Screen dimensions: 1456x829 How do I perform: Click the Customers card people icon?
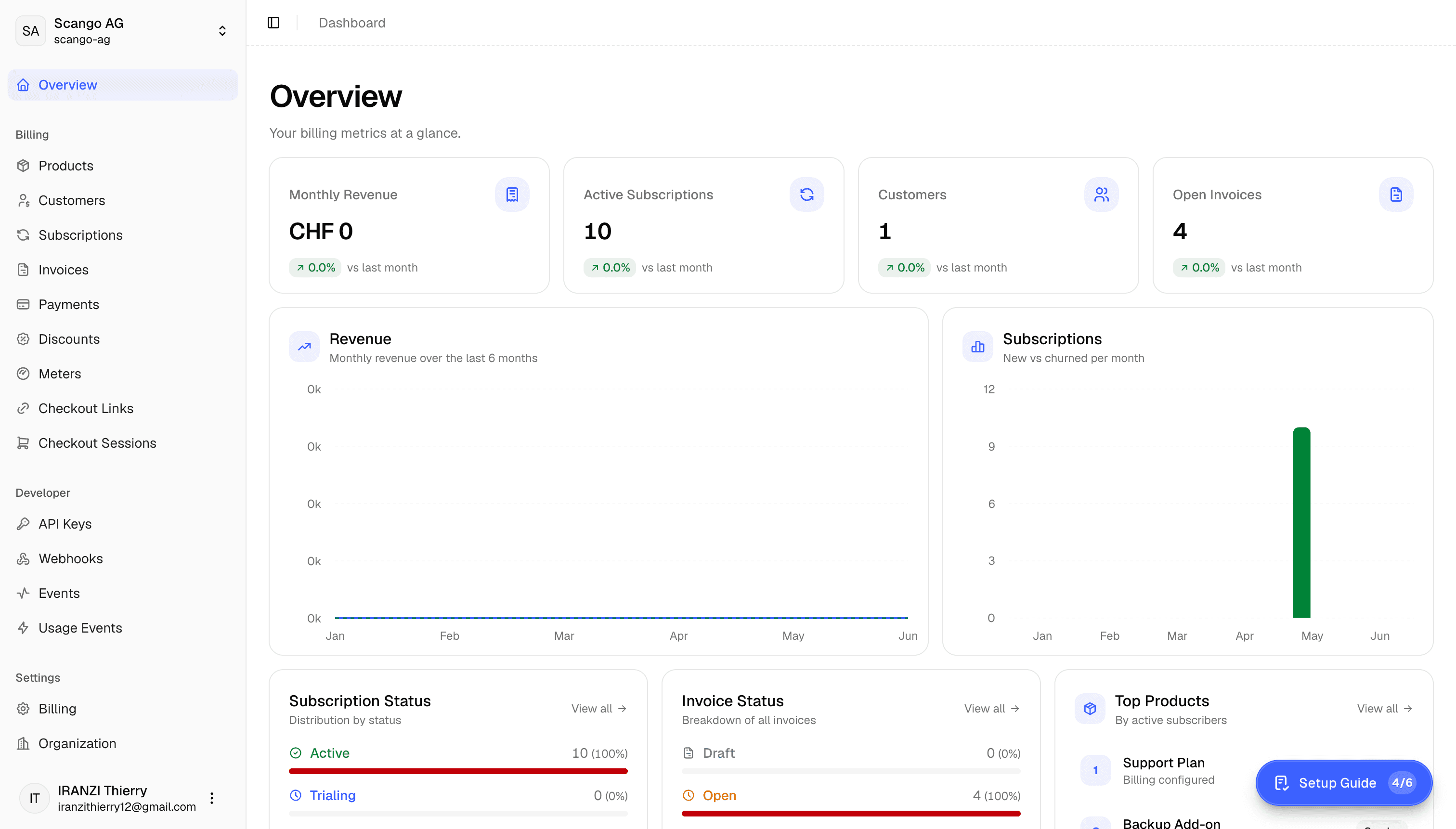[1101, 194]
